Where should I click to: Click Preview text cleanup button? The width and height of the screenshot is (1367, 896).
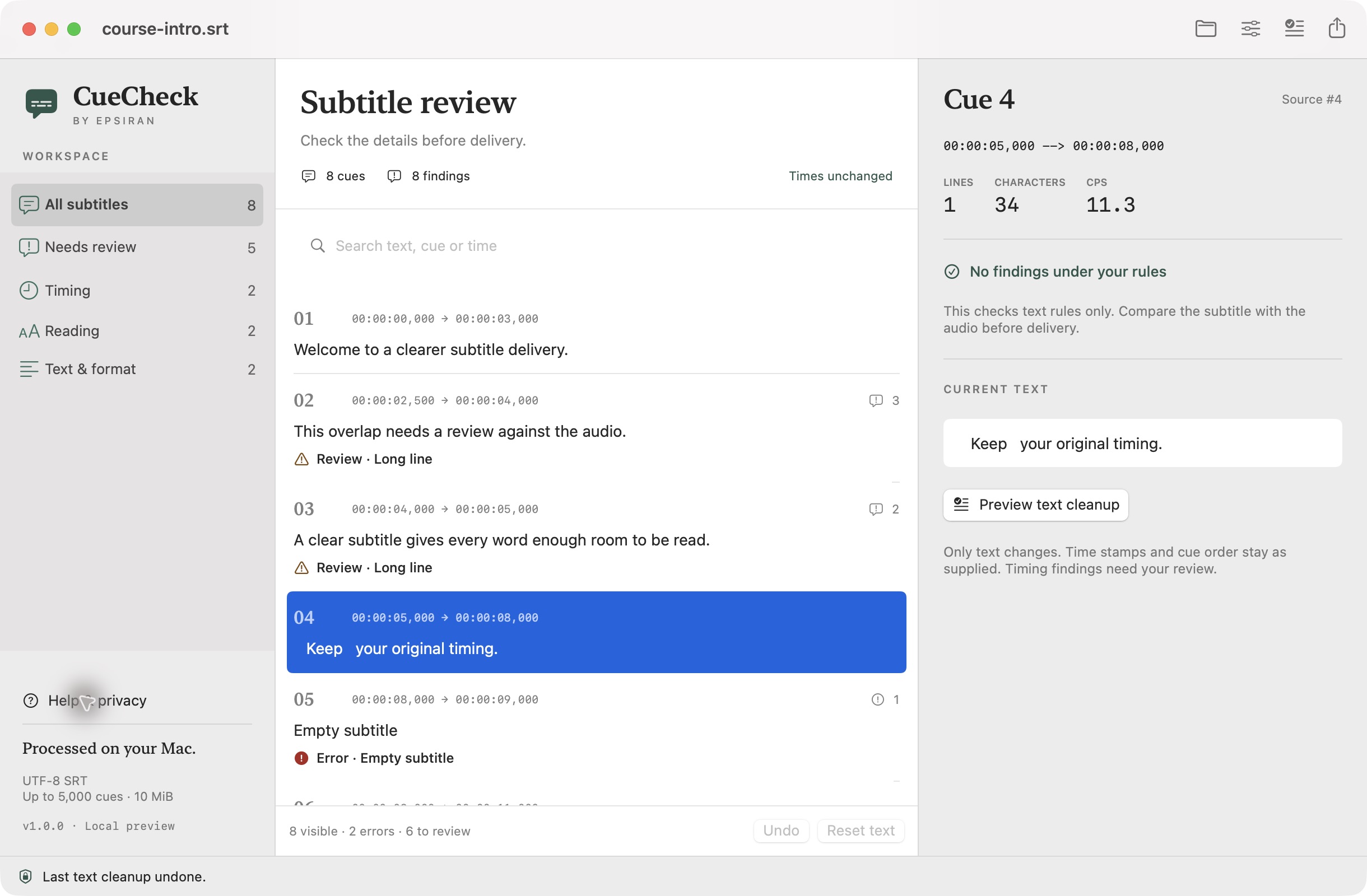pos(1035,505)
